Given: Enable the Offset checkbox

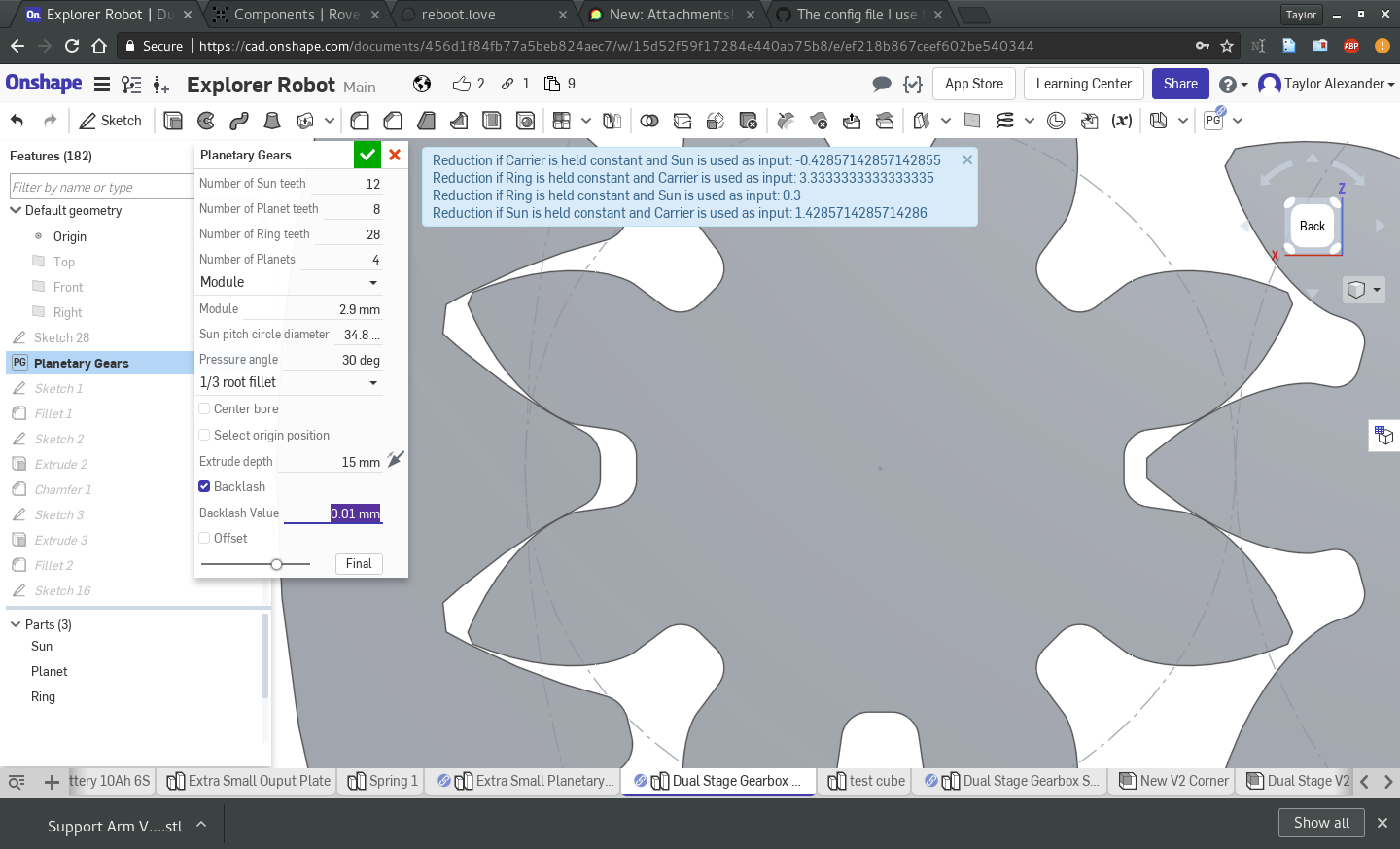Looking at the screenshot, I should (x=204, y=539).
